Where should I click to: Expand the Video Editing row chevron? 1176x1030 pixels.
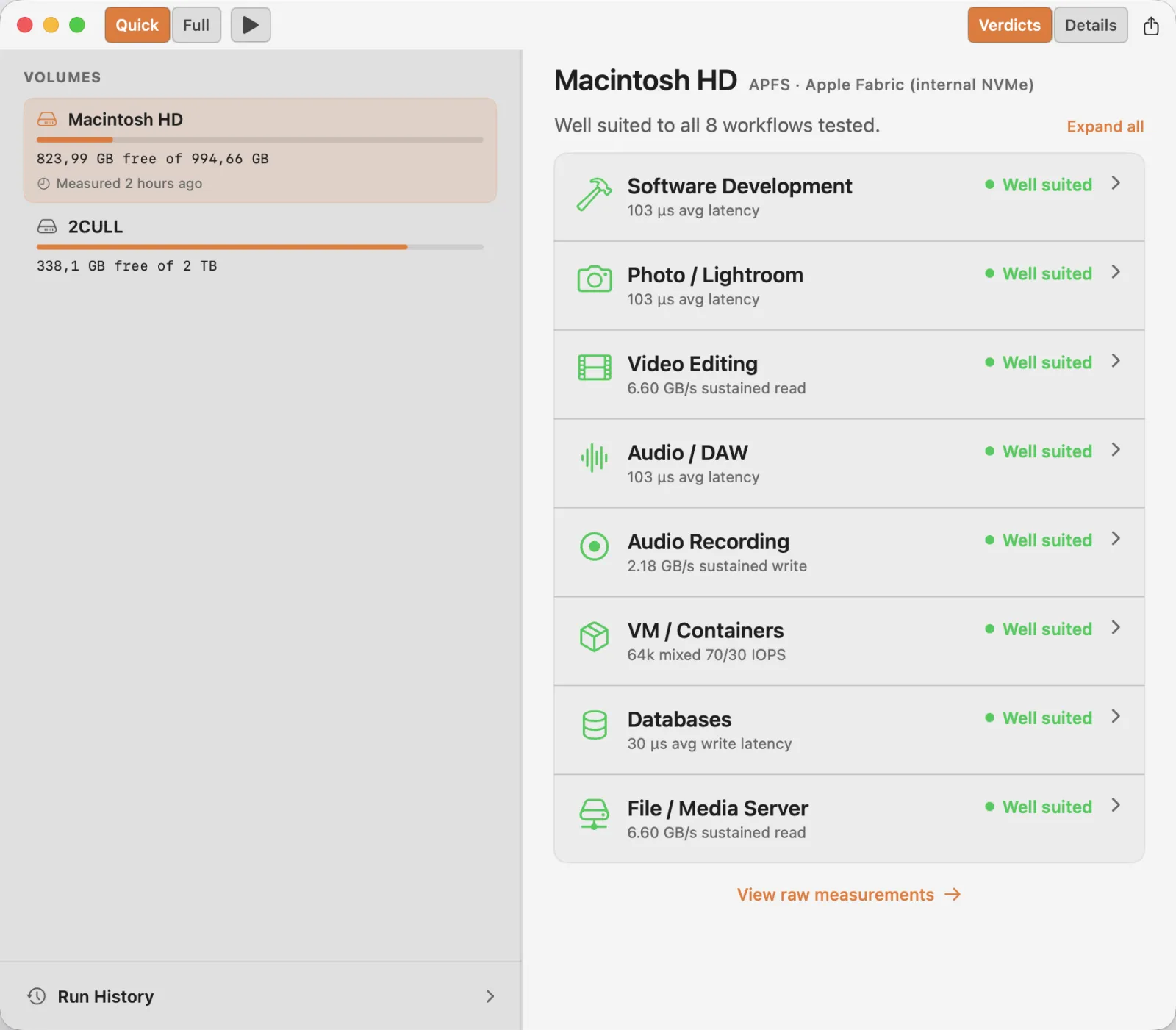[1116, 361]
